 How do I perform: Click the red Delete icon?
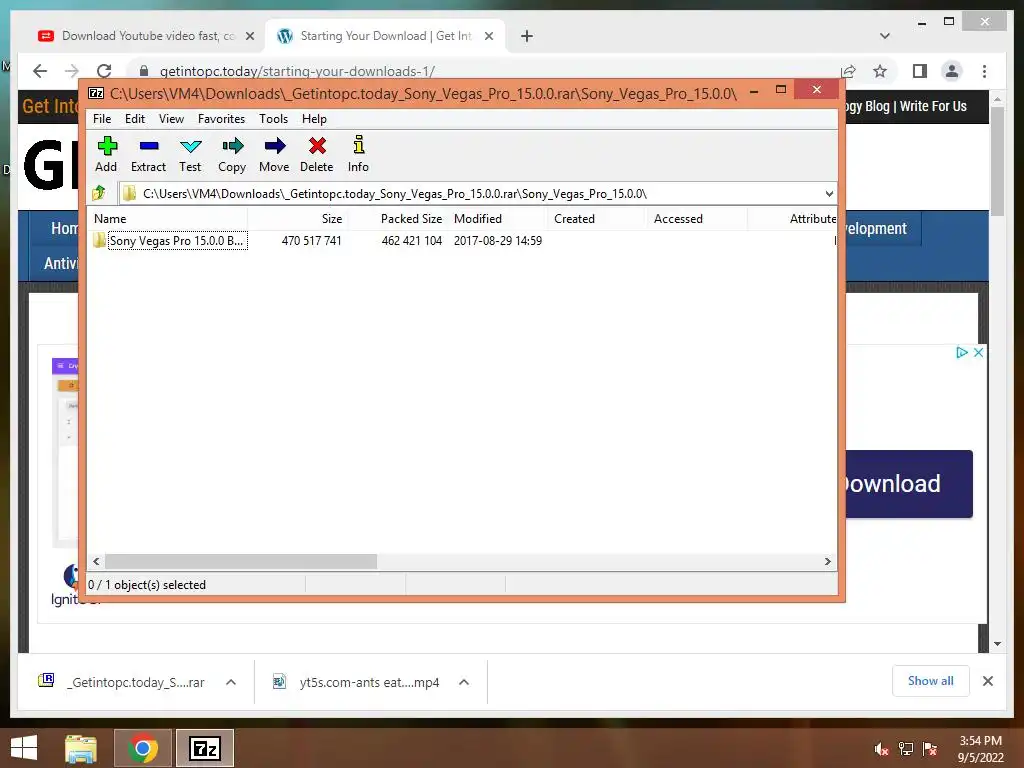[x=317, y=154]
